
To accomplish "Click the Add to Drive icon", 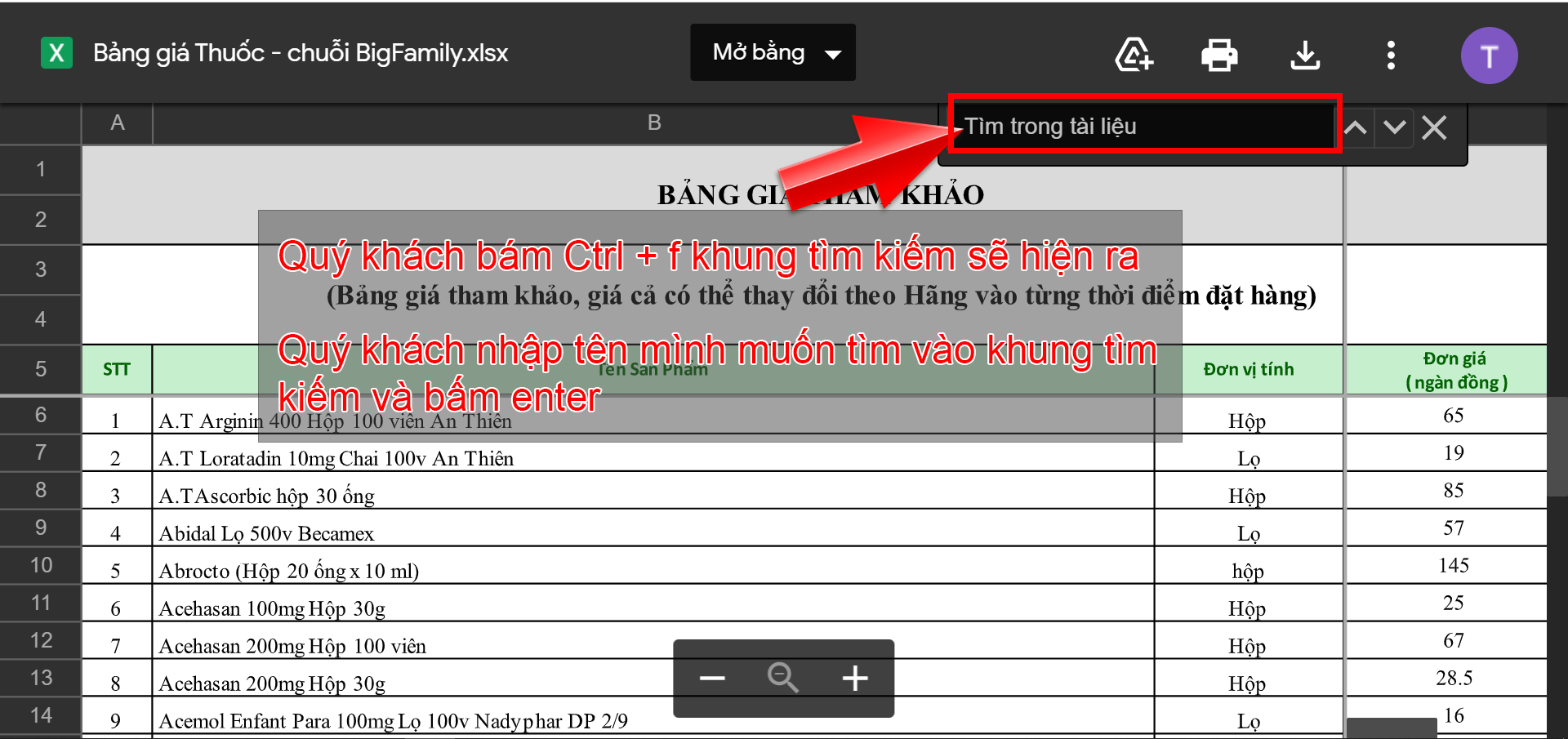I will click(x=1134, y=55).
